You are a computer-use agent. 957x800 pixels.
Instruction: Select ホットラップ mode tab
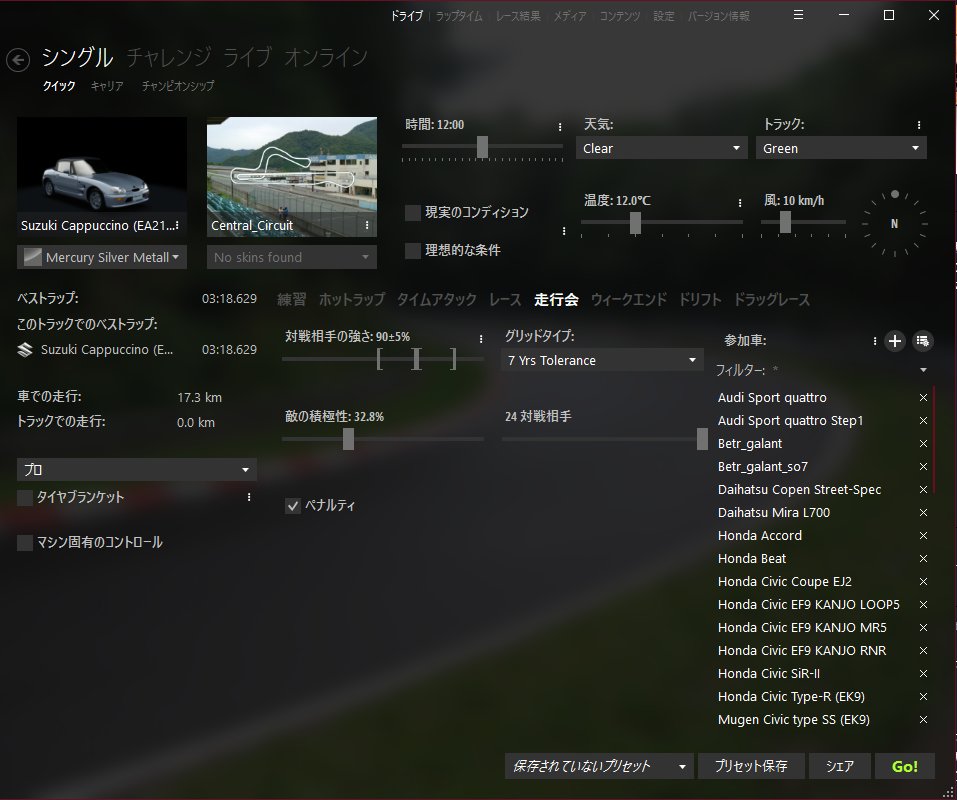[x=352, y=300]
